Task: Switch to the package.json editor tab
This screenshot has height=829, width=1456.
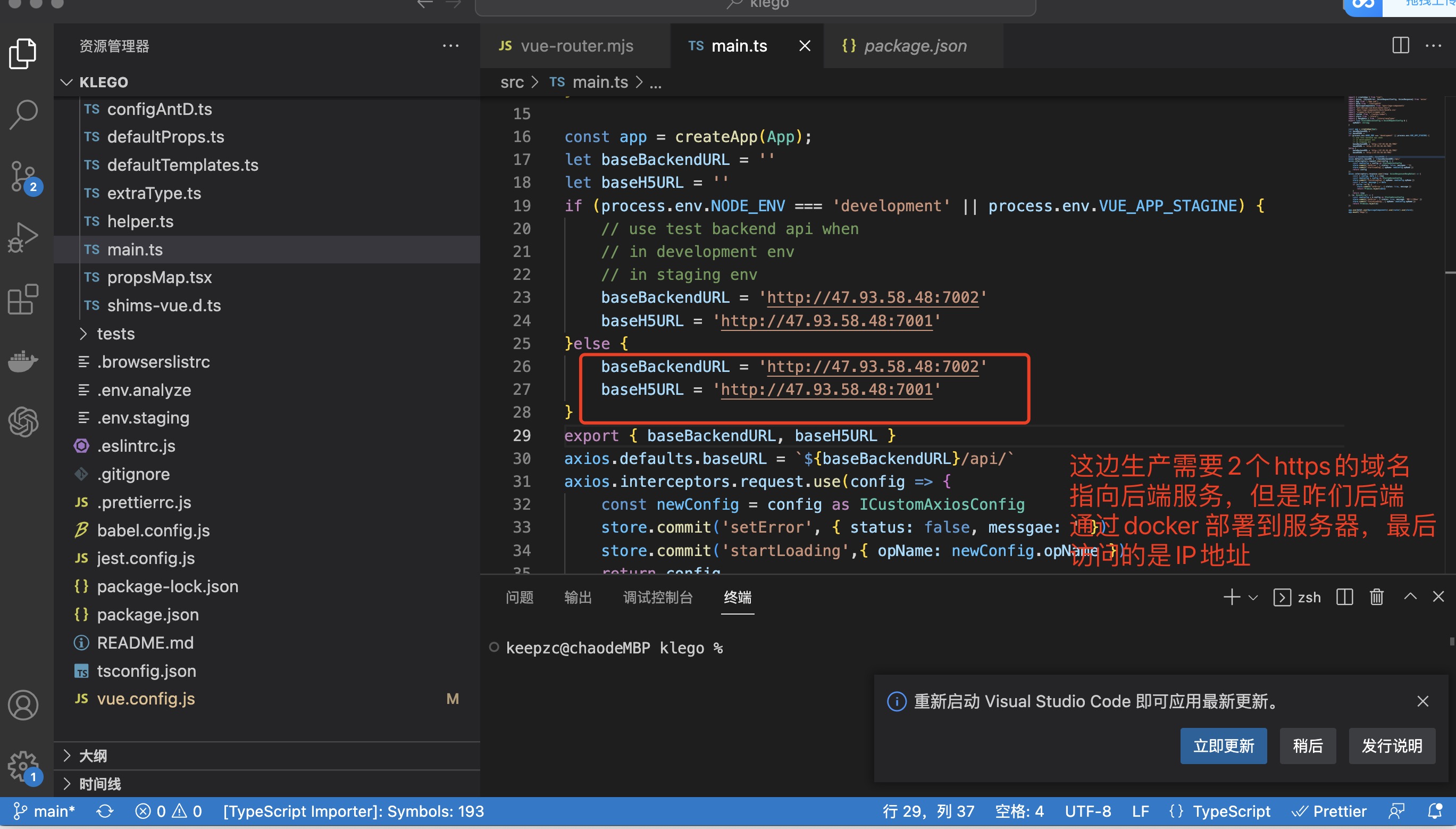Action: pos(914,46)
